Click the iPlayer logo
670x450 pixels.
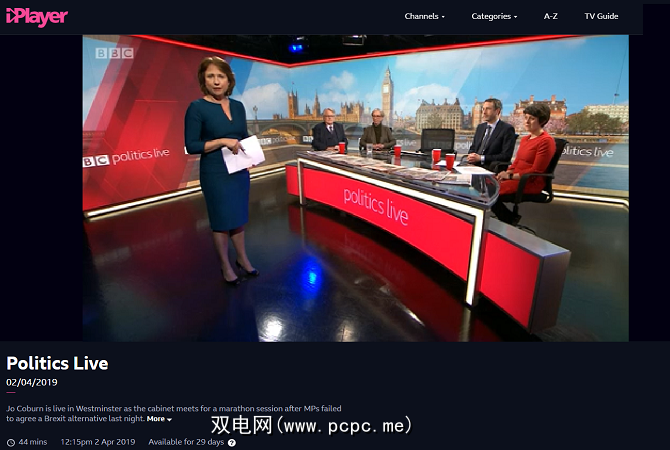point(37,17)
